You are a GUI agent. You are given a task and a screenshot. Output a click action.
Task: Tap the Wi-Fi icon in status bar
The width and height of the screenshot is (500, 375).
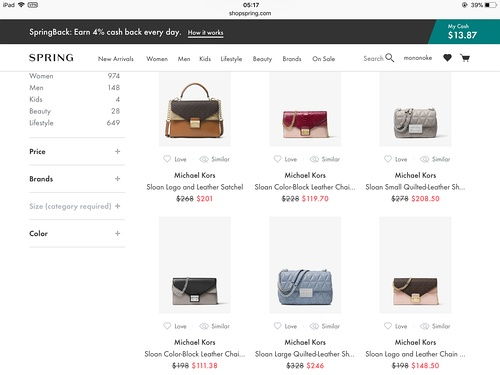(21, 5)
